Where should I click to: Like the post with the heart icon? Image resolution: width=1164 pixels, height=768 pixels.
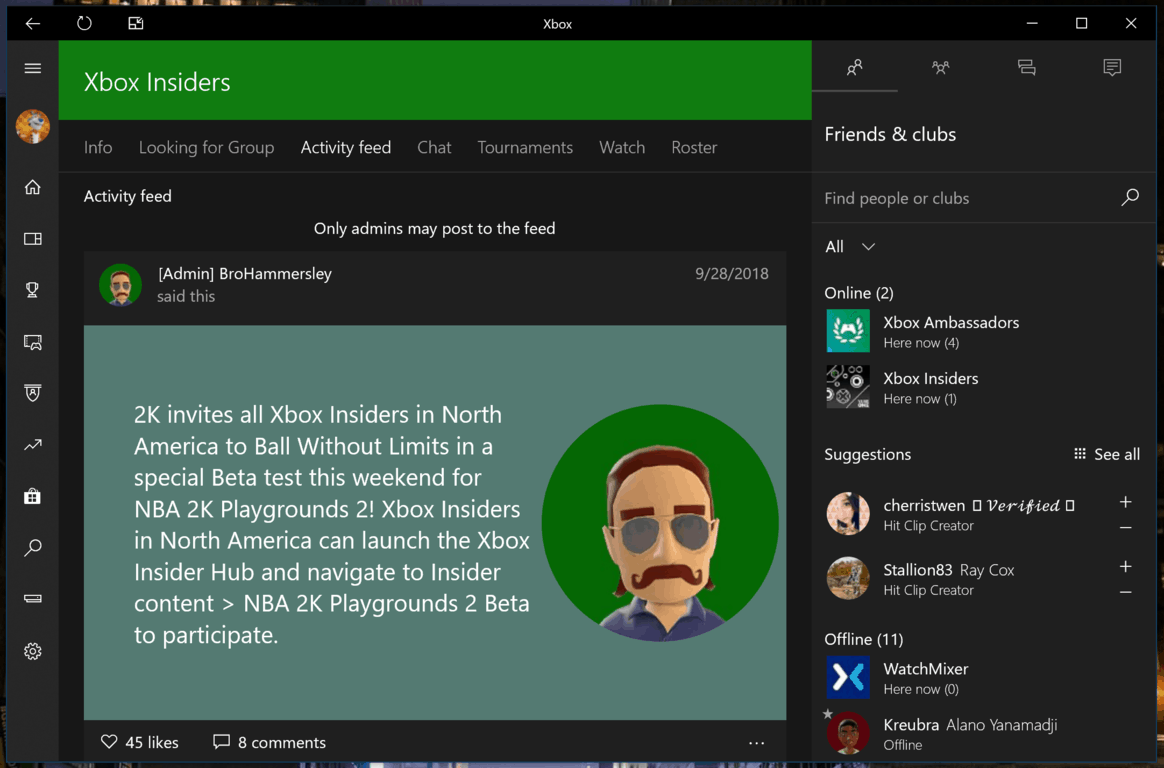[109, 742]
